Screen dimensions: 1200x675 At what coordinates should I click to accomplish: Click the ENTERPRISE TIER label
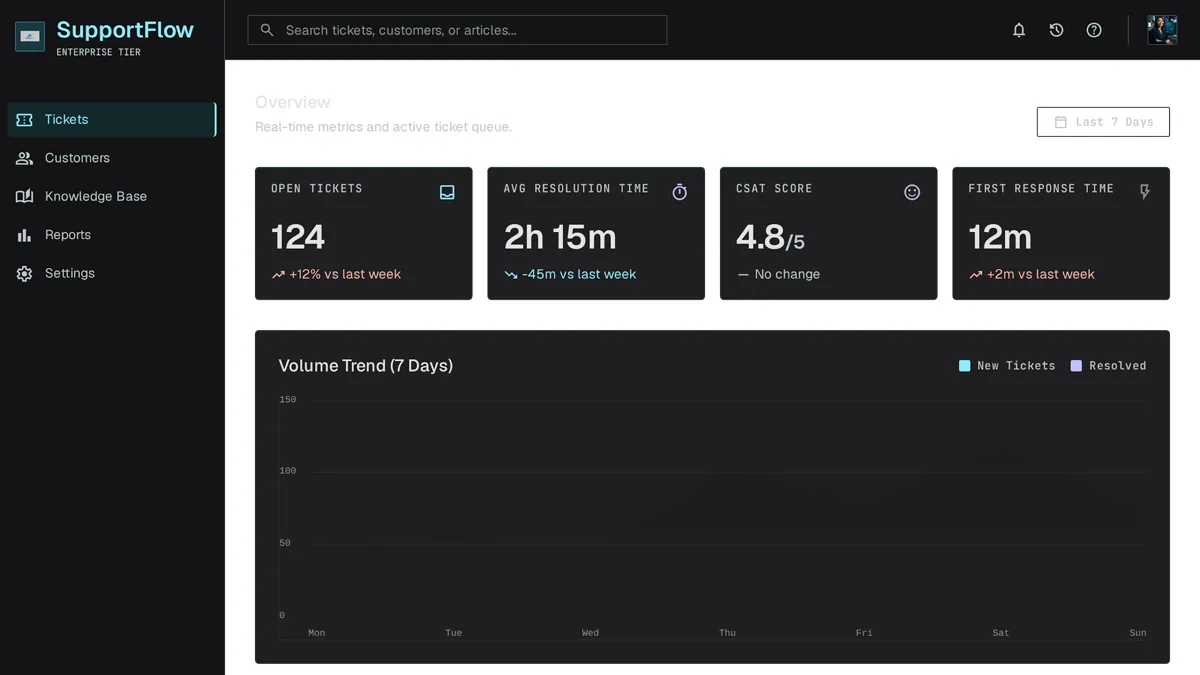pos(98,52)
